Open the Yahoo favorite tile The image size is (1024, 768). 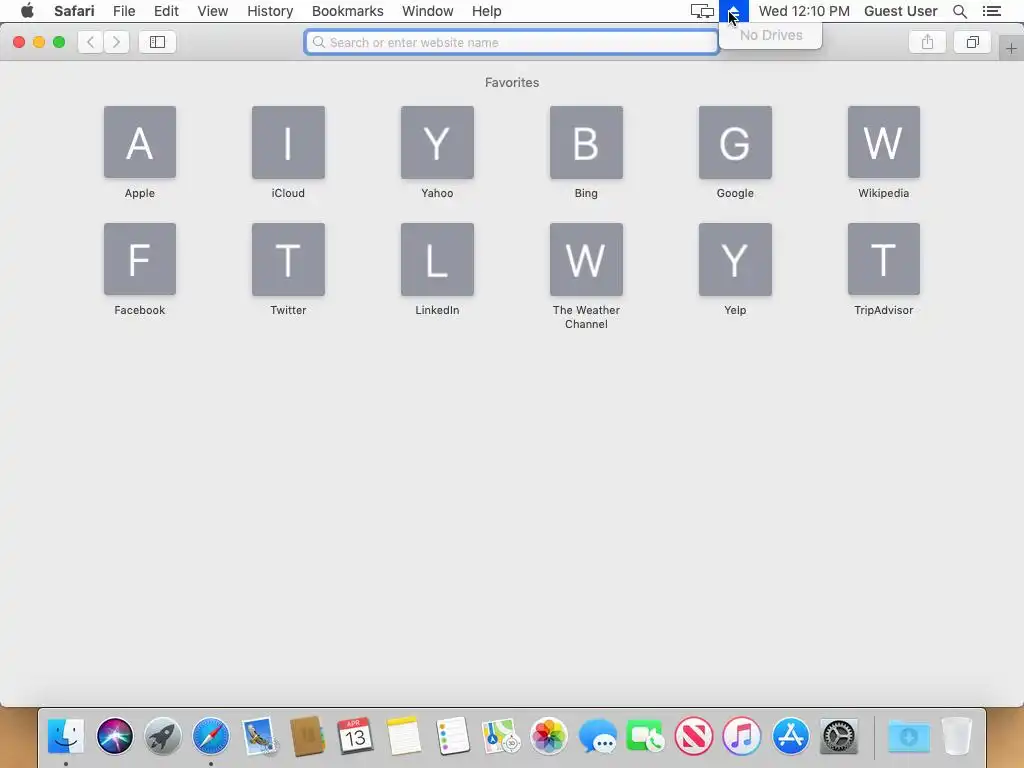[x=437, y=142]
